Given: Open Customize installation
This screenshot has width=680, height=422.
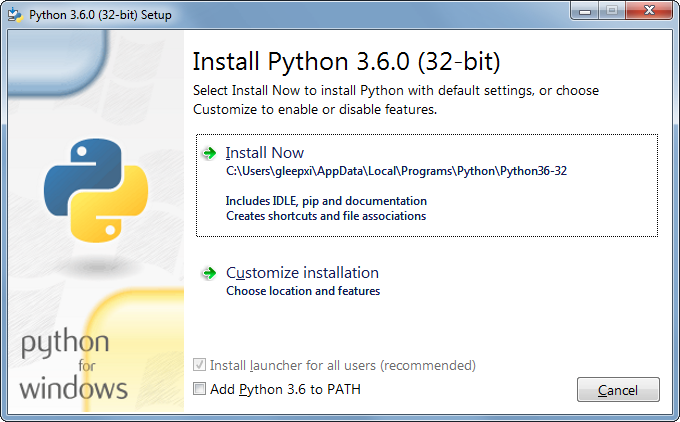Looking at the screenshot, I should pyautogui.click(x=302, y=273).
